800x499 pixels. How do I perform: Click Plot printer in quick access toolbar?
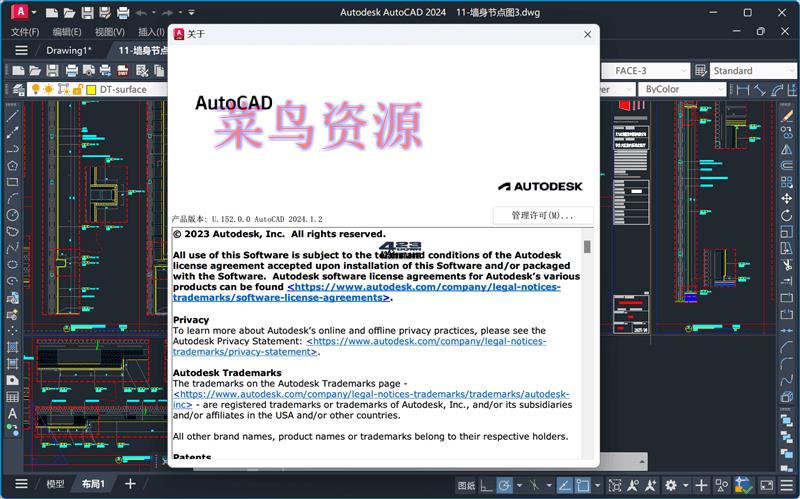123,13
